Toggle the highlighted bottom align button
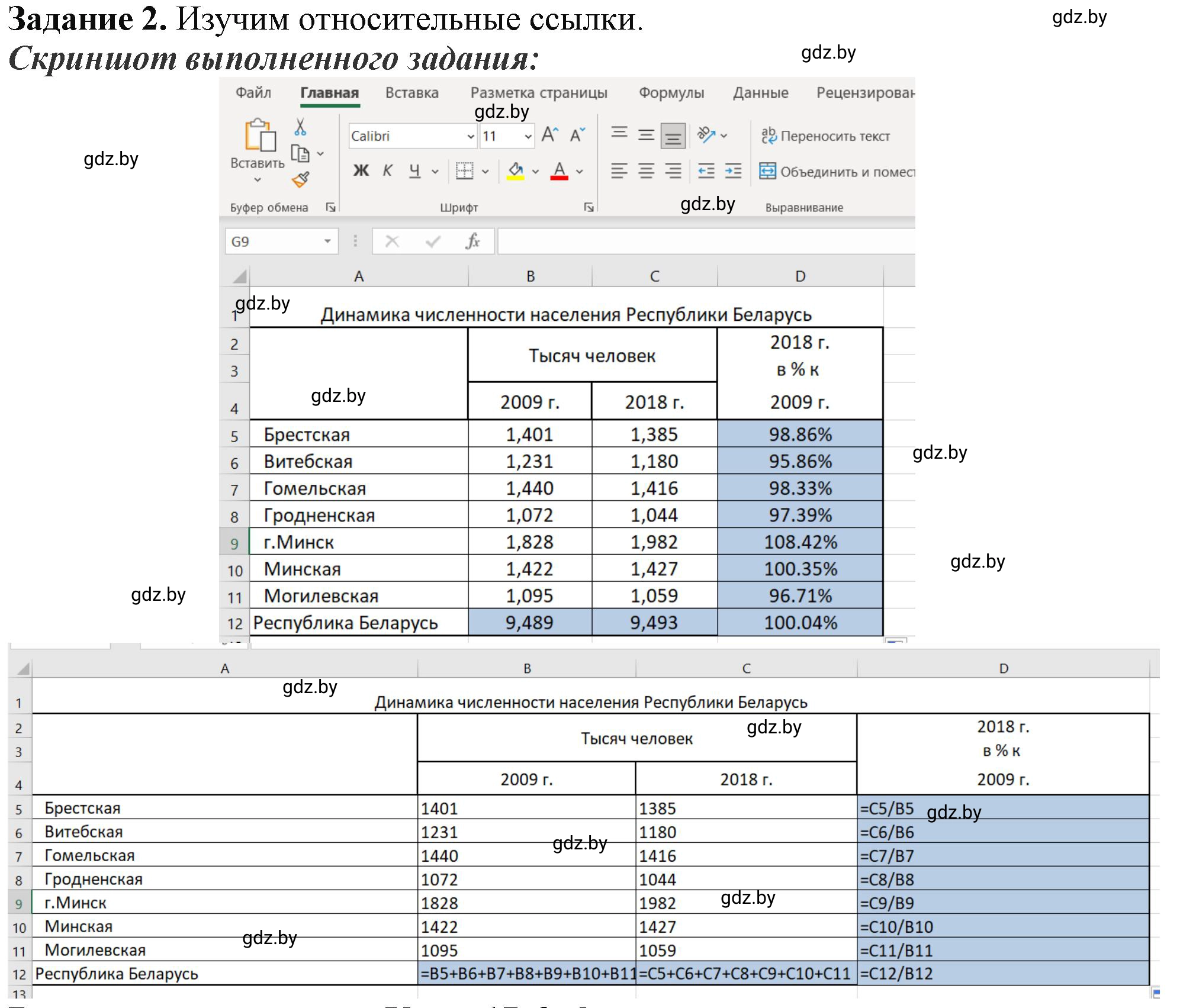Screen dimensions: 1180x1008 click(673, 136)
